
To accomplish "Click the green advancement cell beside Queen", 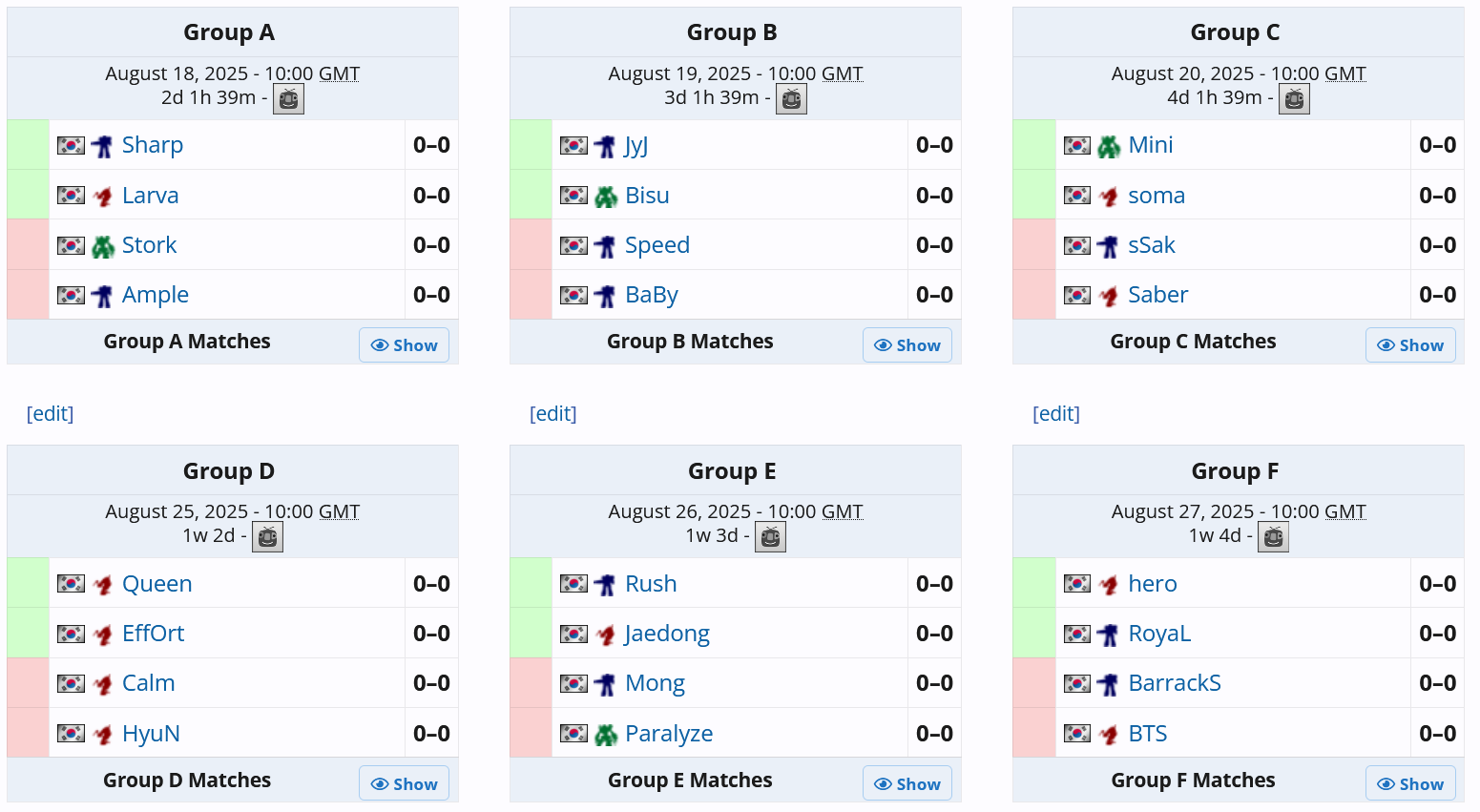I will 29,583.
